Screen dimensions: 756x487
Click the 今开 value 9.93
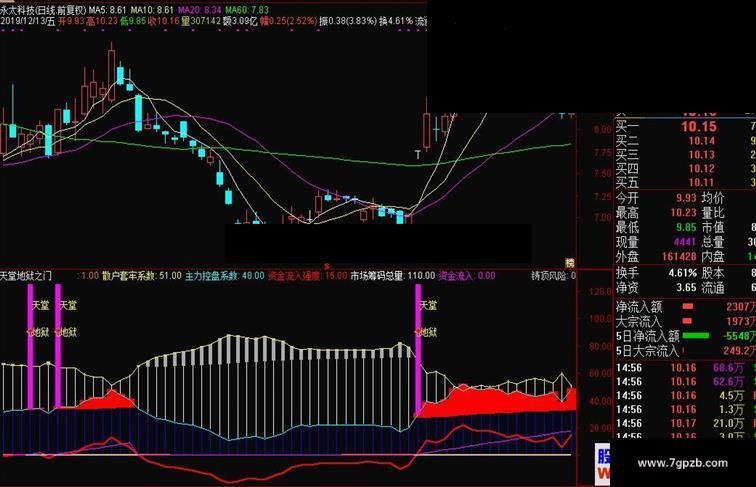tap(686, 198)
